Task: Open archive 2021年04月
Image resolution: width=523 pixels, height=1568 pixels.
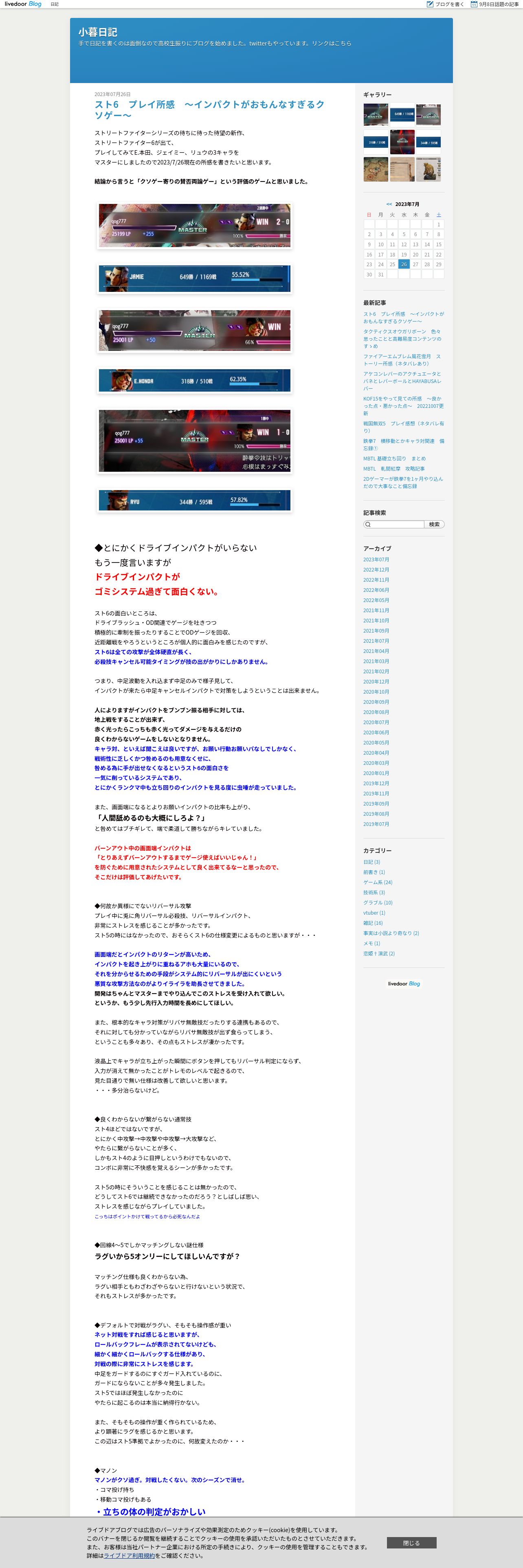Action: tap(376, 651)
